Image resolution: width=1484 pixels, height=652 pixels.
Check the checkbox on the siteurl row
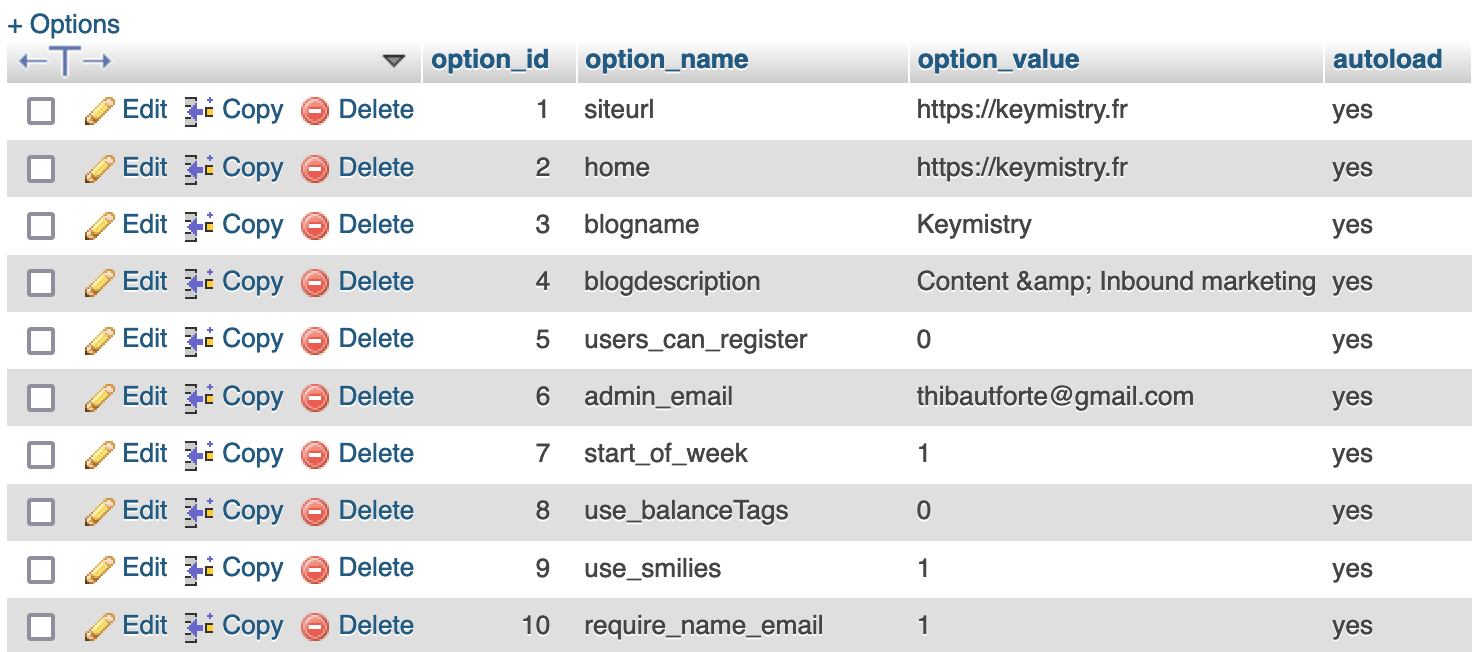[x=40, y=110]
